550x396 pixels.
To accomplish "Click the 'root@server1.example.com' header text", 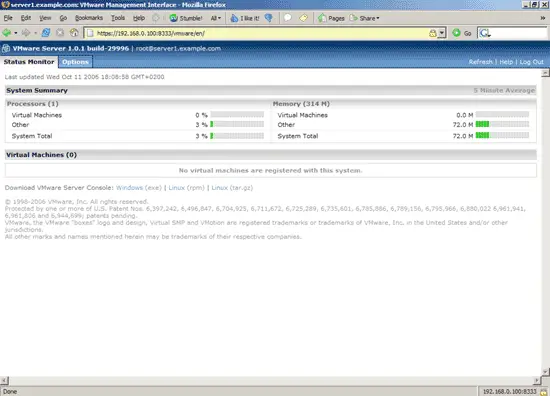I will [178, 48].
